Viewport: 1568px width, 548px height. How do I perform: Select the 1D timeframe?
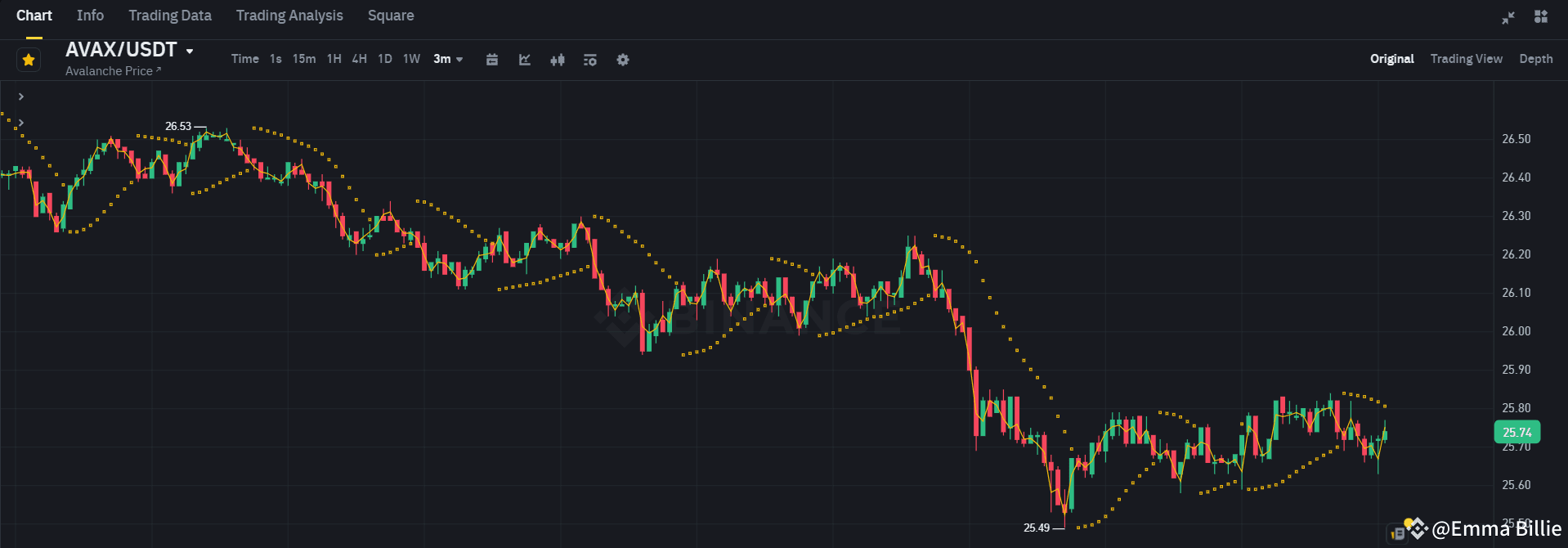point(385,58)
